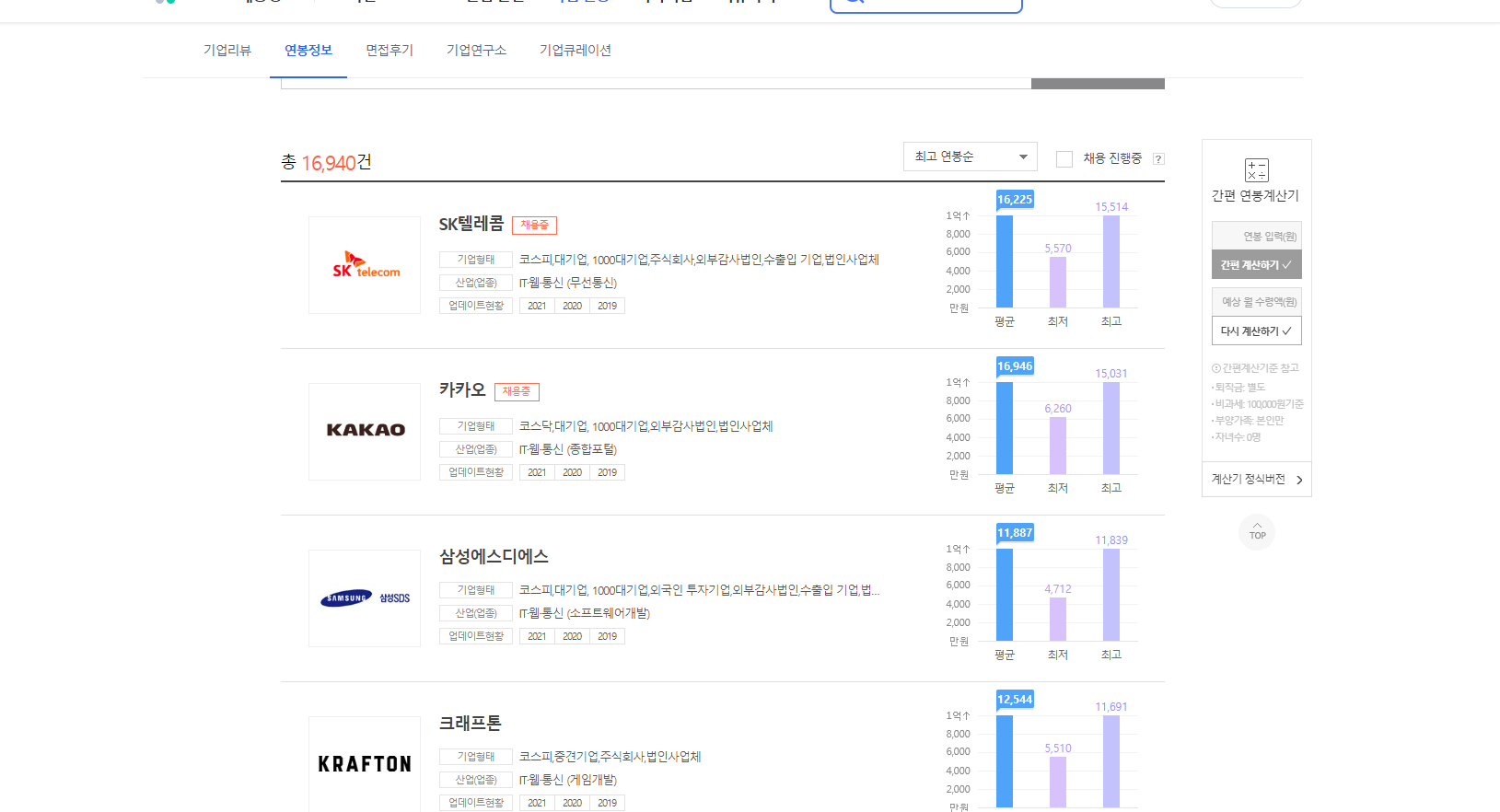The width and height of the screenshot is (1500, 812).
Task: Select the 2020 update year for 삼성에스디에스
Action: pos(572,636)
